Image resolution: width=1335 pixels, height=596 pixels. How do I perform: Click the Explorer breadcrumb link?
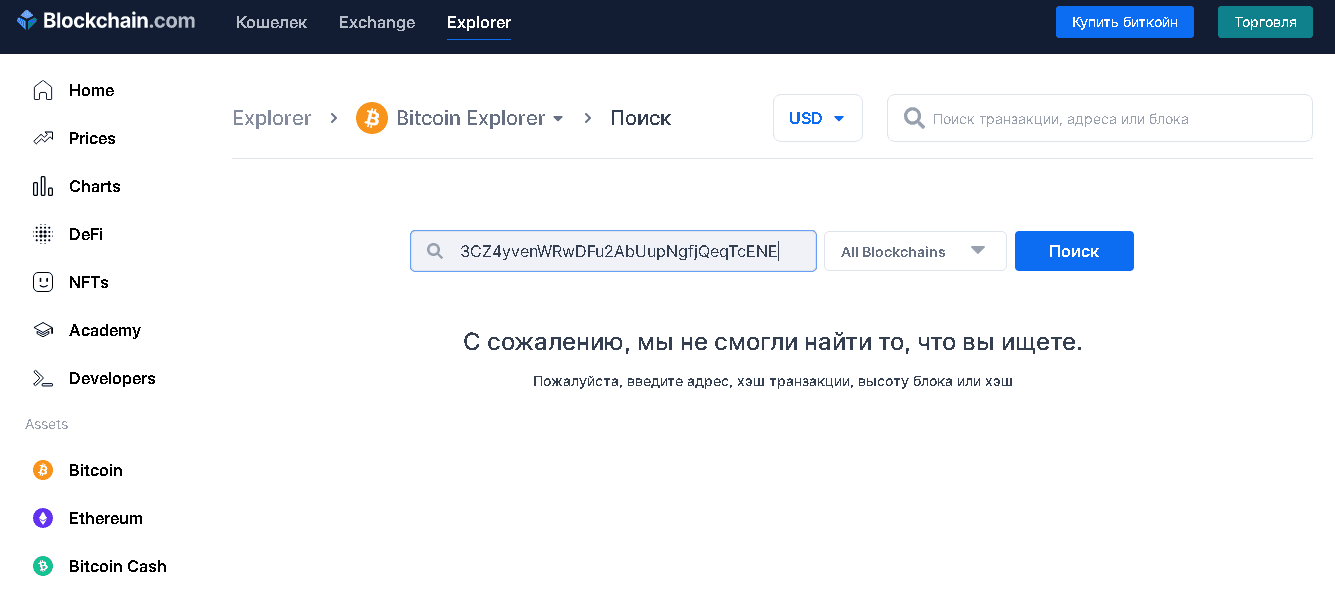pyautogui.click(x=272, y=119)
